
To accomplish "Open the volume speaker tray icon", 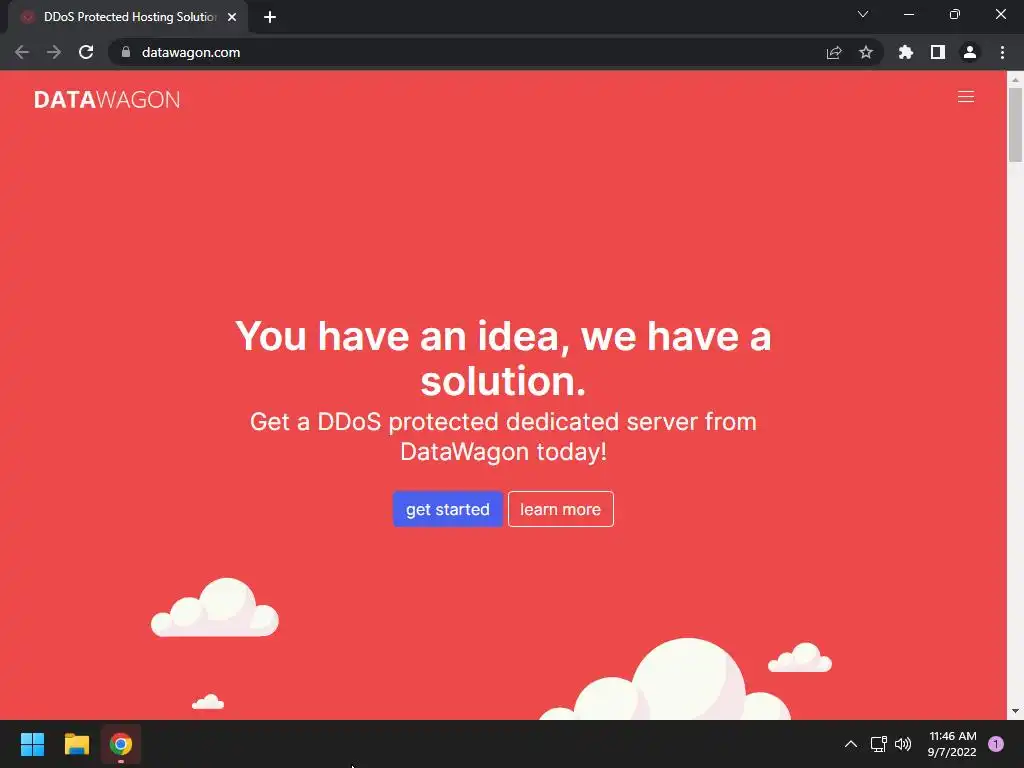I will 903,744.
